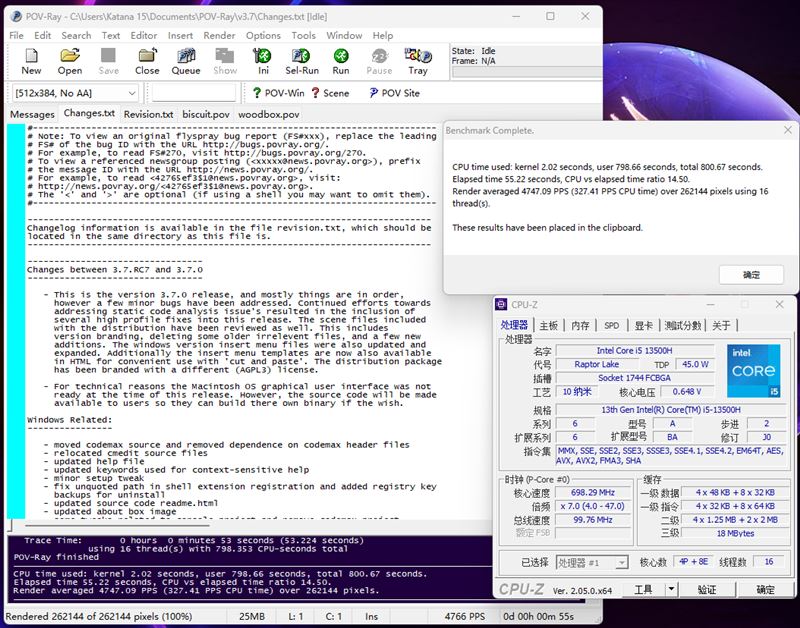Viewport: 800px width, 628px height.
Task: Open the biscuit.pov tab
Action: coord(206,114)
